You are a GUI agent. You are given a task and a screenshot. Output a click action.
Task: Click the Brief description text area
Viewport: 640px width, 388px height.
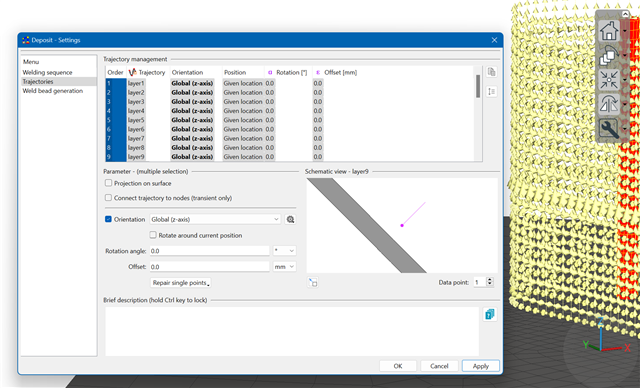pyautogui.click(x=292, y=331)
